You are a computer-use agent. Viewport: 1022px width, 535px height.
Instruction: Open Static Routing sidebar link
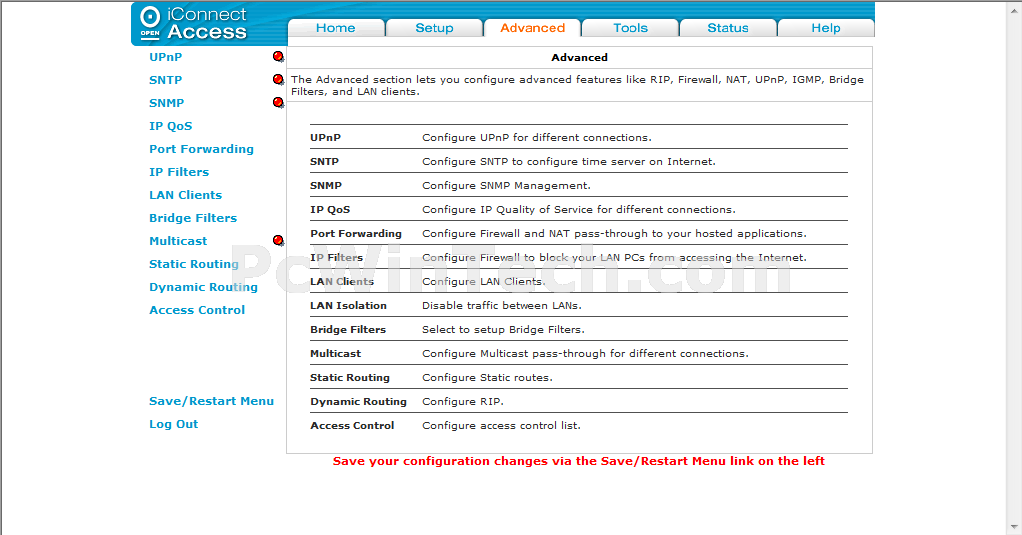pyautogui.click(x=194, y=264)
